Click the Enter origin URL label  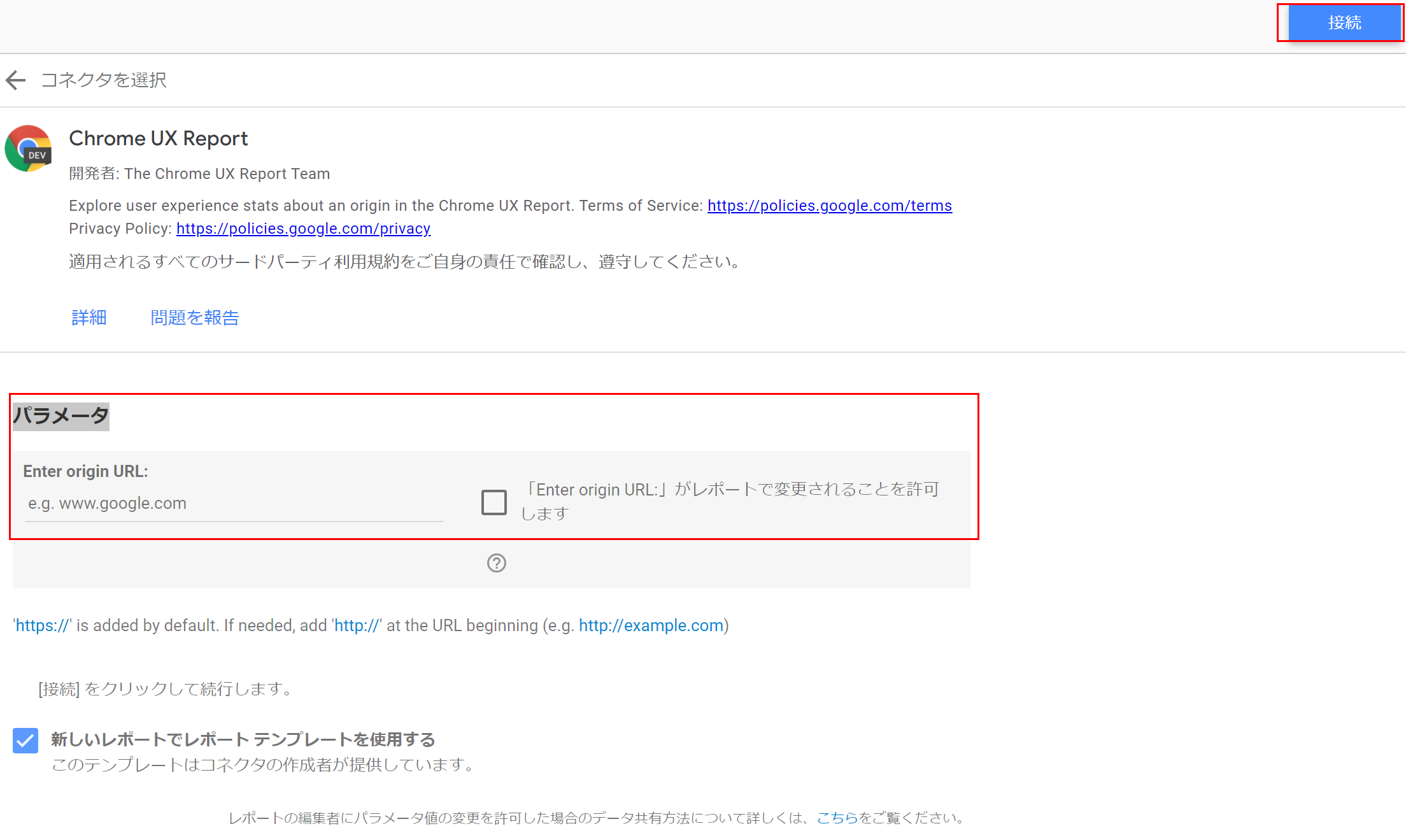click(85, 471)
